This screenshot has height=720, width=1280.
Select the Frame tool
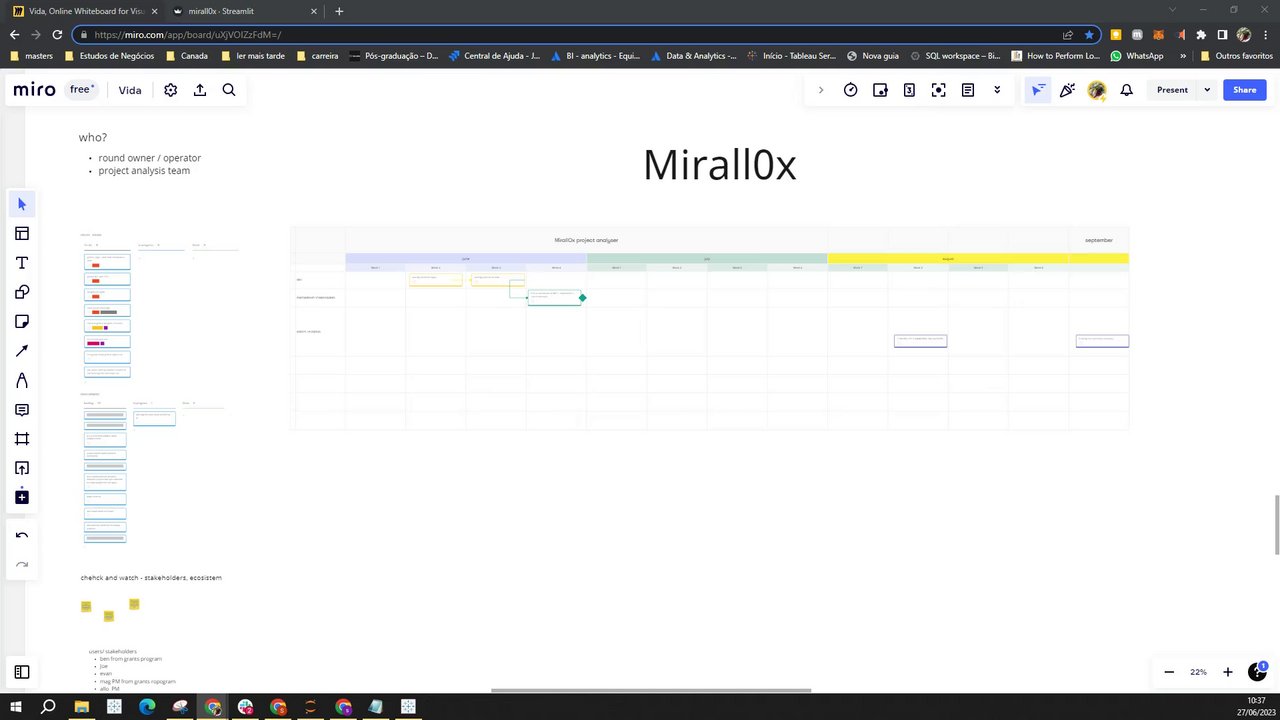click(x=22, y=439)
